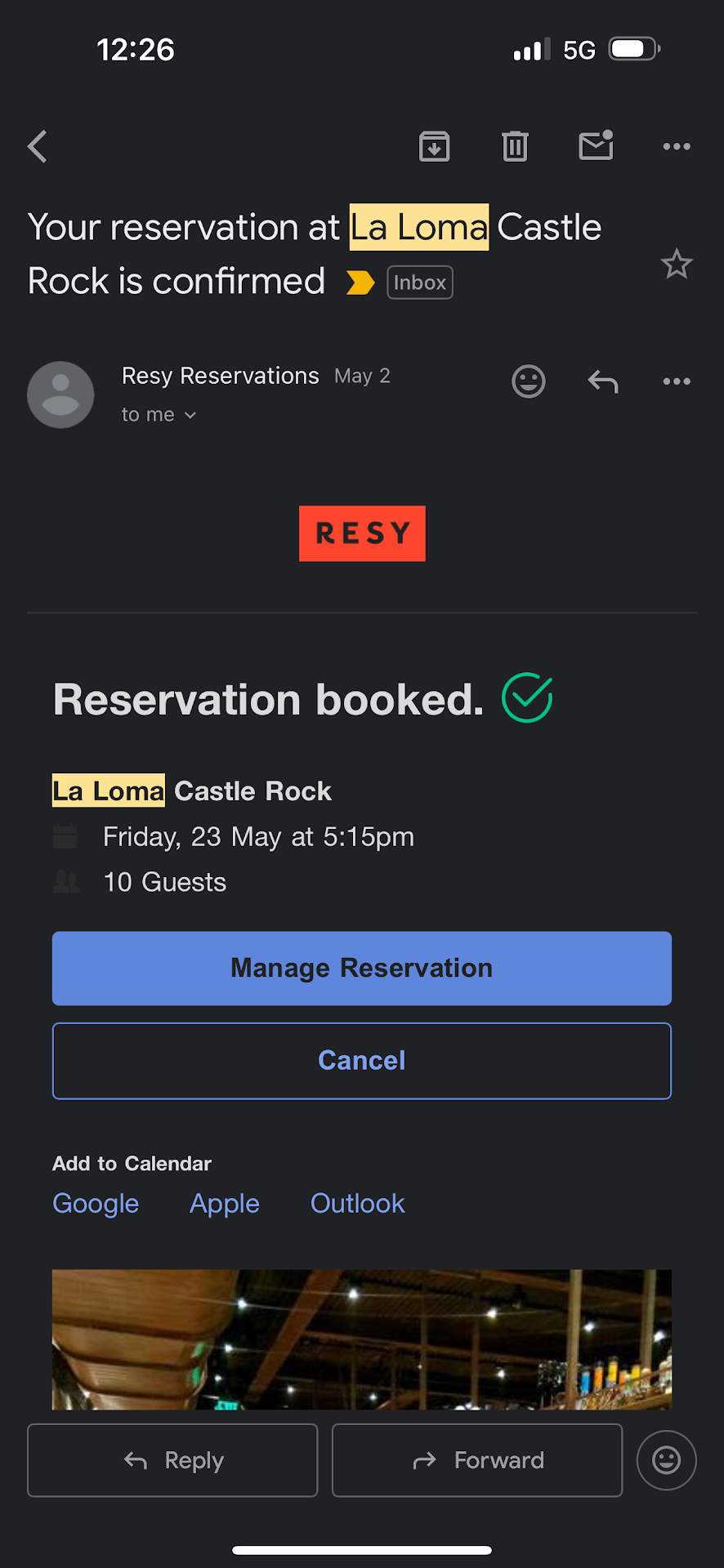Forward this reservation email
The width and height of the screenshot is (724, 1568).
[477, 1460]
